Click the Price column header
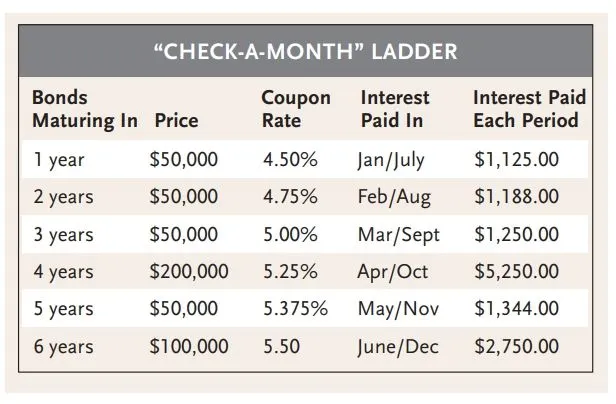This screenshot has height=404, width=616. click(x=176, y=121)
